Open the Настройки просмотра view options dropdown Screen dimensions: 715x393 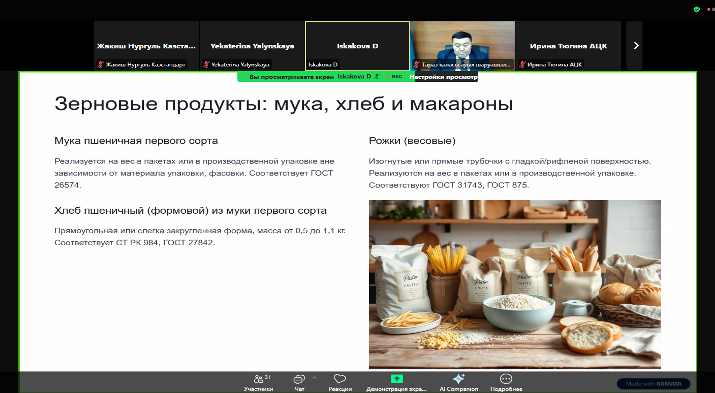click(444, 77)
